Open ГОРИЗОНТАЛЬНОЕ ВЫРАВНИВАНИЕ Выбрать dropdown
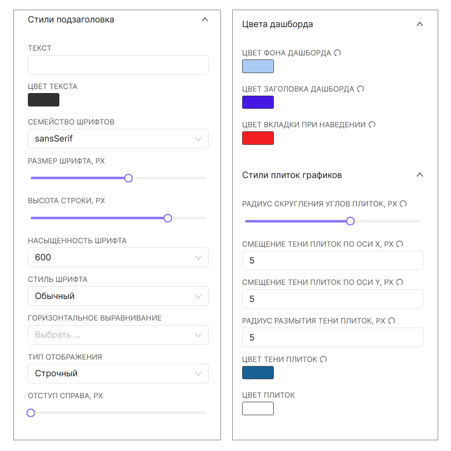451x451 pixels. click(118, 335)
